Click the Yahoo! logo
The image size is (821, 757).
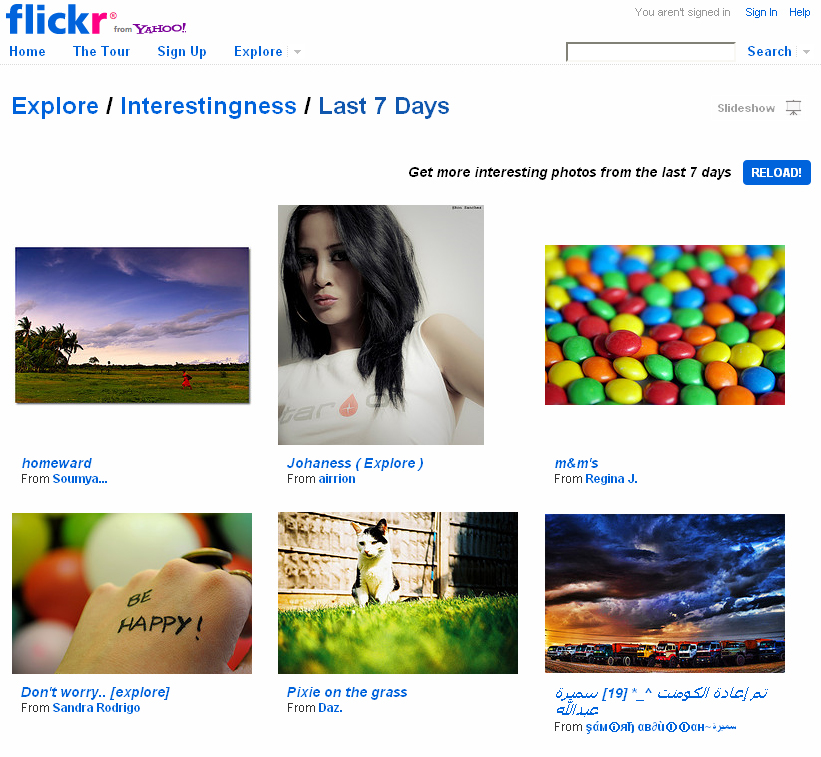(x=159, y=28)
